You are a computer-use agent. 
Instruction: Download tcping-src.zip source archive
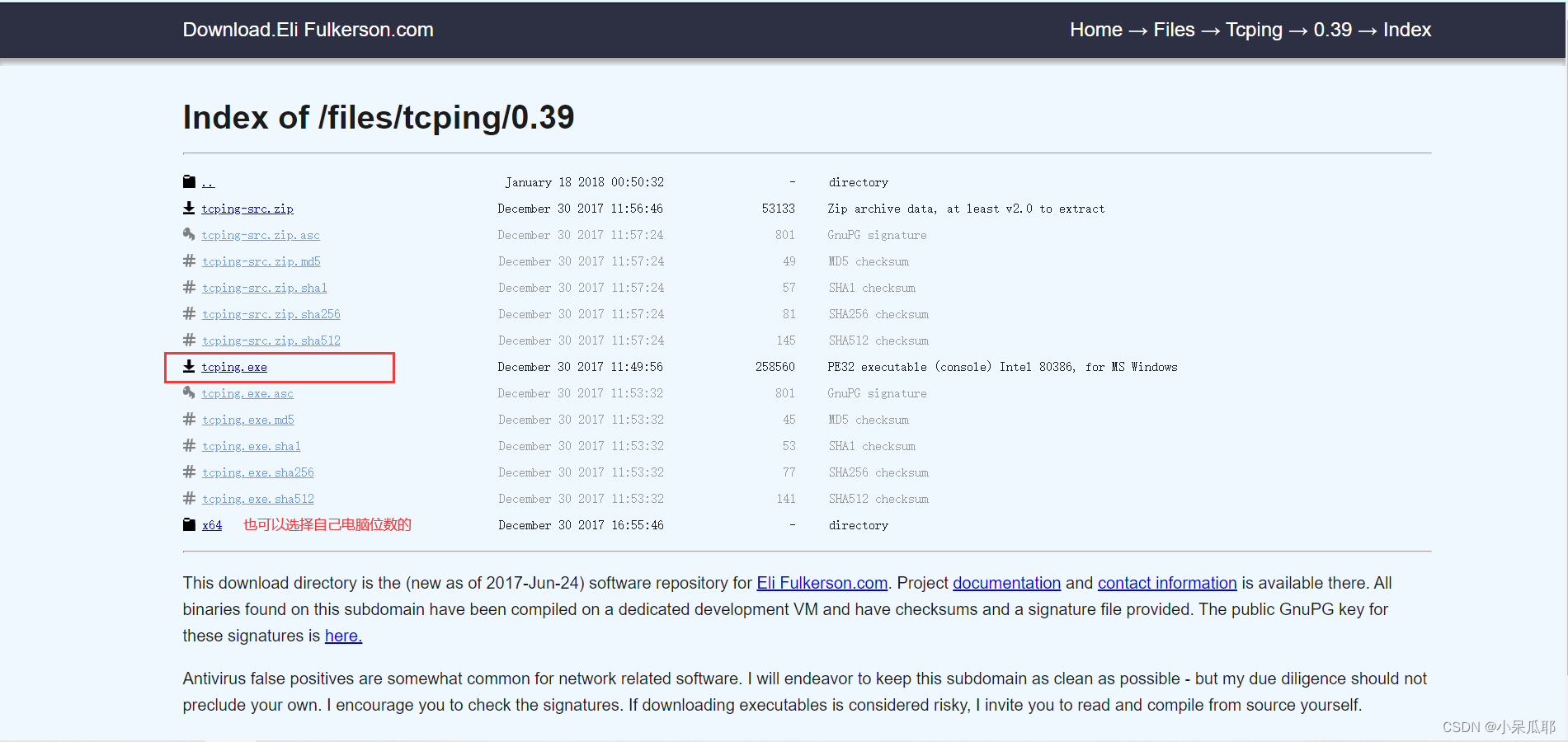(247, 209)
